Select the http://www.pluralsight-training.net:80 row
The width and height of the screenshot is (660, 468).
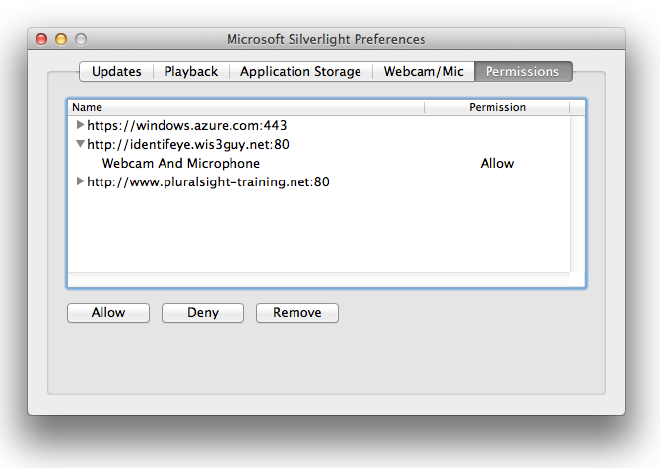[319, 181]
